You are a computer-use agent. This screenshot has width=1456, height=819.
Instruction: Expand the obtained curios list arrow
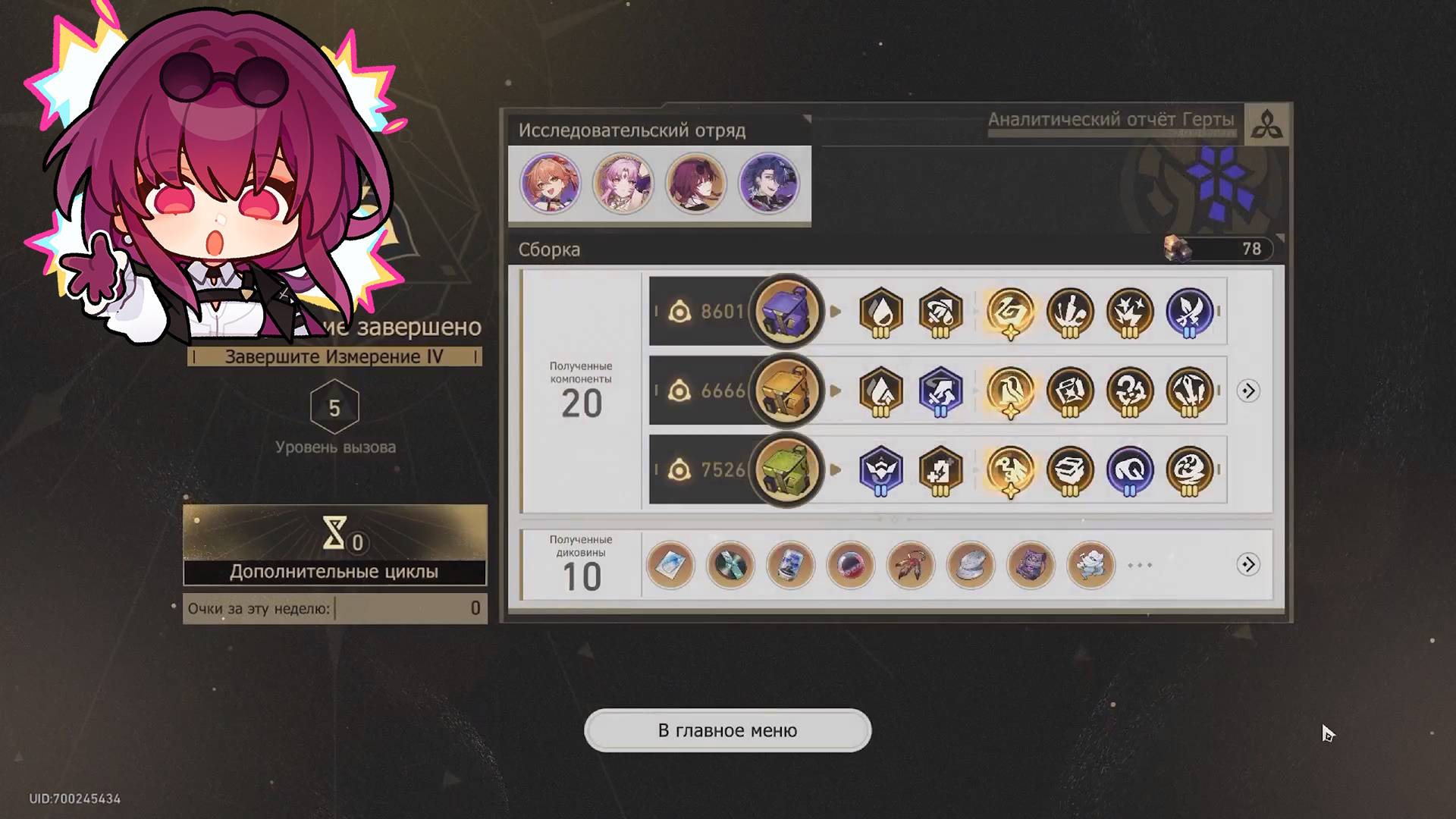coord(1248,565)
